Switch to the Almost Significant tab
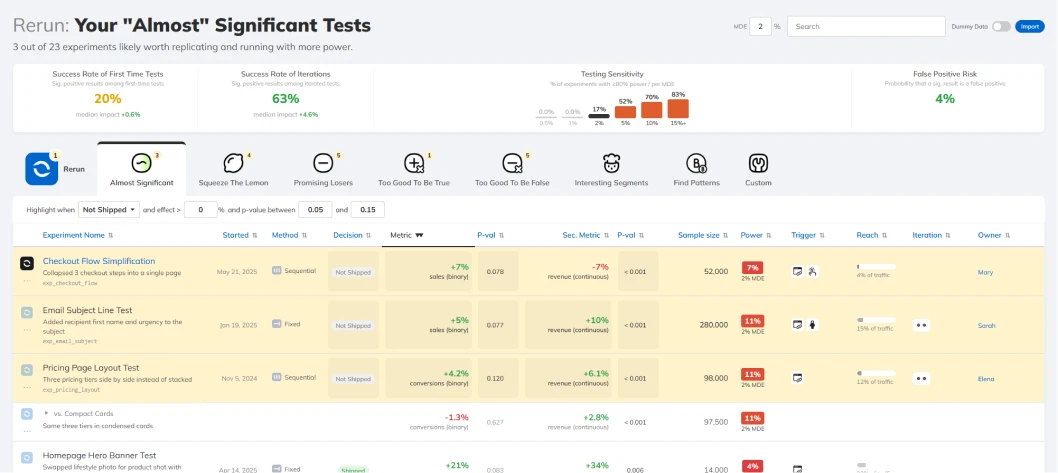This screenshot has width=1058, height=473. (142, 169)
